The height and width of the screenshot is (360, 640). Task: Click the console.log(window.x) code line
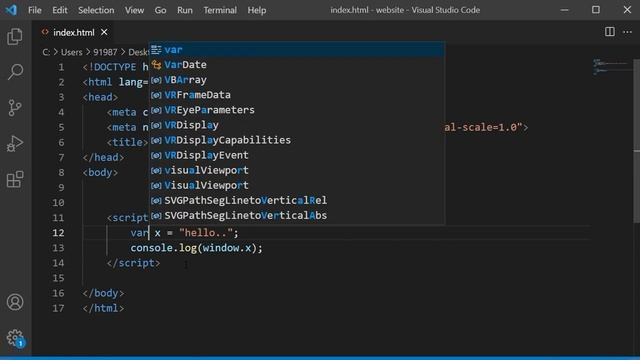pos(196,248)
